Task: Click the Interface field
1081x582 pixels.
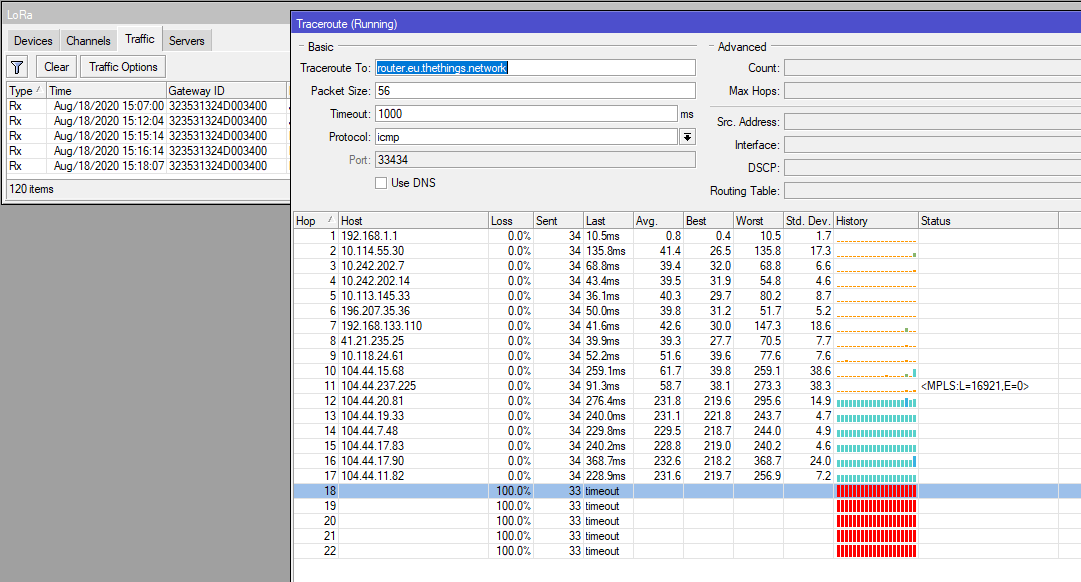Action: (x=932, y=145)
